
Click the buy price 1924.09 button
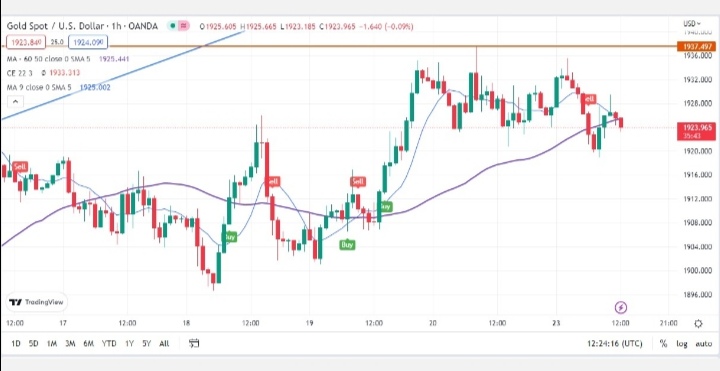[88, 42]
